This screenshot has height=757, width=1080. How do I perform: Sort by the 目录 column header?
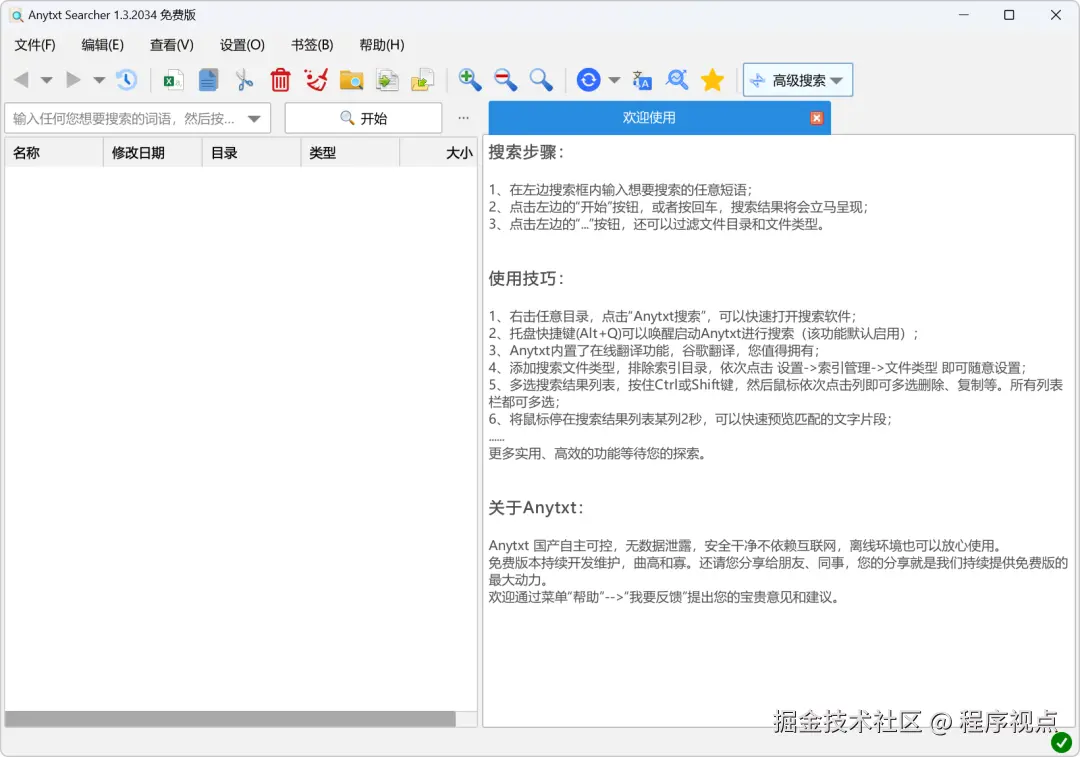251,152
